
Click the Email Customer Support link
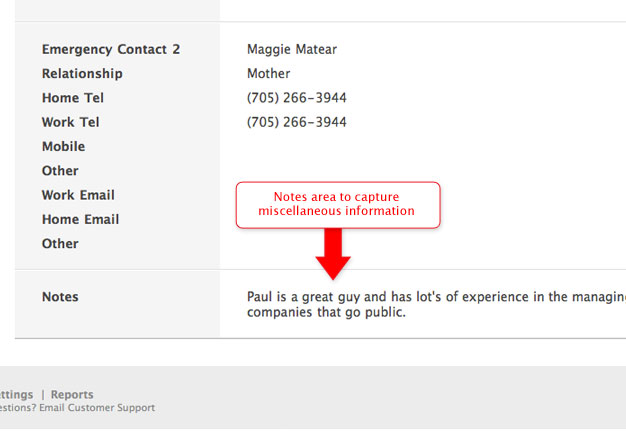coord(97,408)
